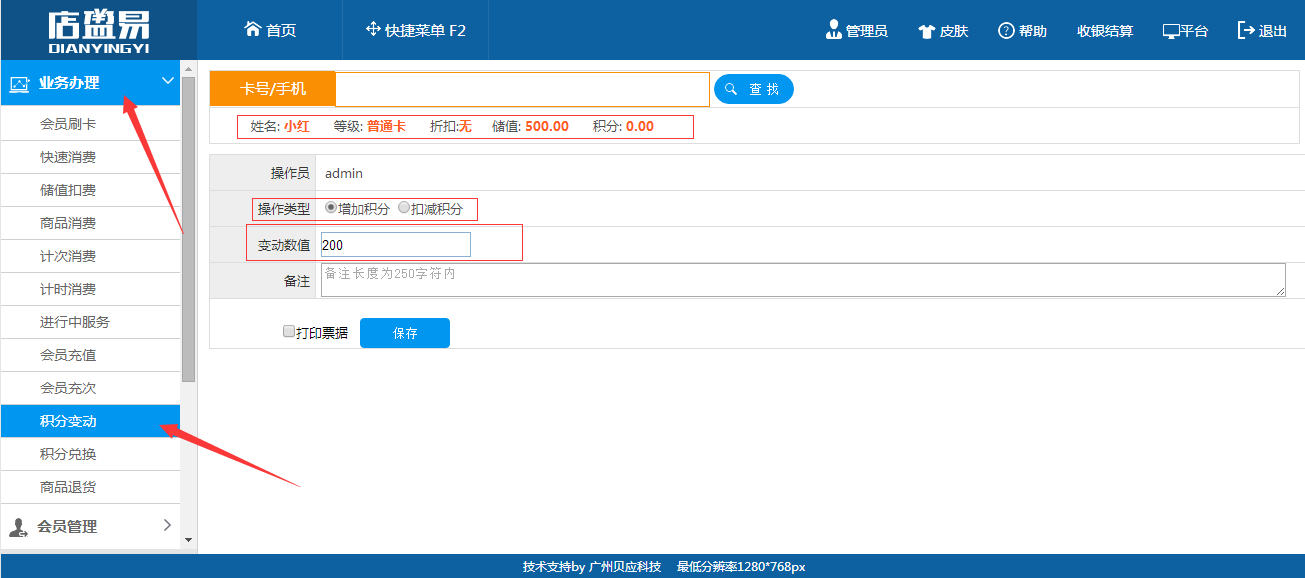This screenshot has height=578, width=1305.
Task: Open 收银结算 in top bar
Action: click(x=1105, y=31)
